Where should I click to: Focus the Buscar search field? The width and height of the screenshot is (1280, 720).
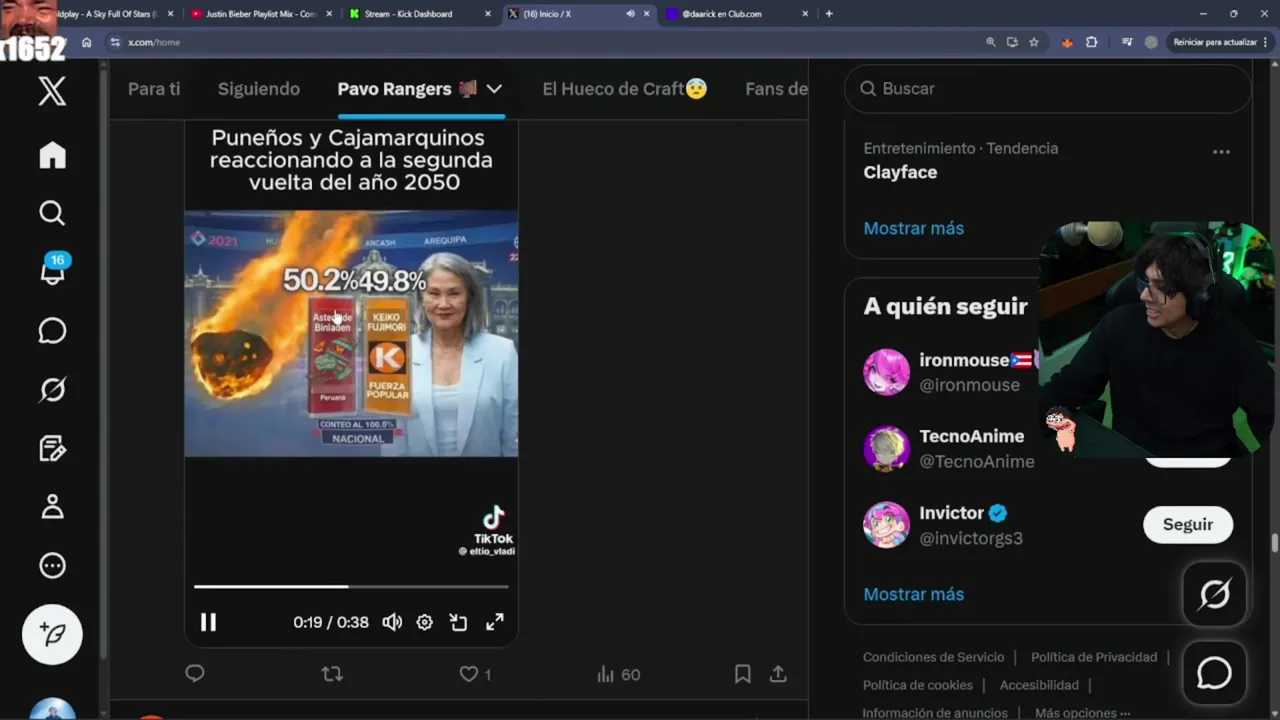[x=1047, y=89]
